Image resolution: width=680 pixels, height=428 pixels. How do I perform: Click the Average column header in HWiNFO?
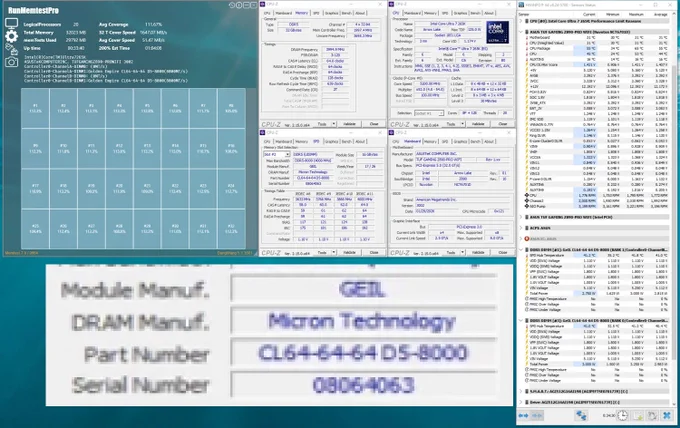(x=660, y=15)
